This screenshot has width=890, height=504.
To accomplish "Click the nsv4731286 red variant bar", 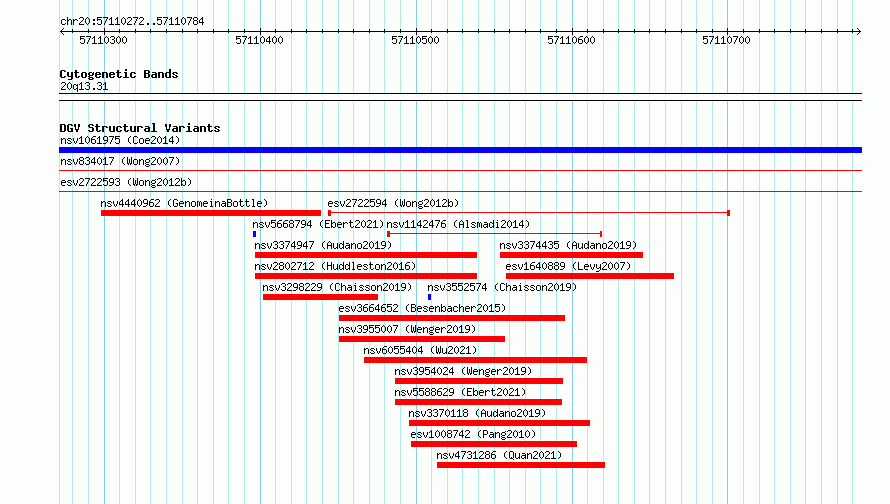I will pos(521,465).
